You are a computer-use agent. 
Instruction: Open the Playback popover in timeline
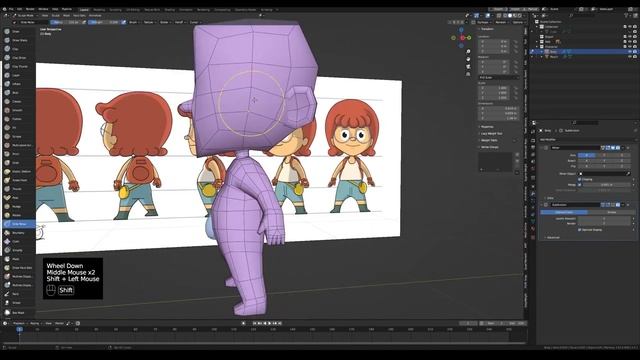20,323
